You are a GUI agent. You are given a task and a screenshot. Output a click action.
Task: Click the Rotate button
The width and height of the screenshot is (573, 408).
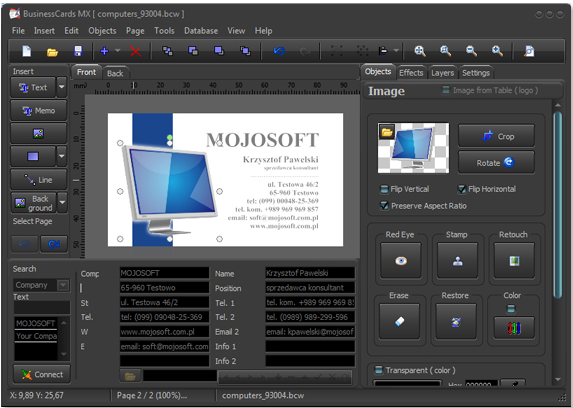pos(496,163)
